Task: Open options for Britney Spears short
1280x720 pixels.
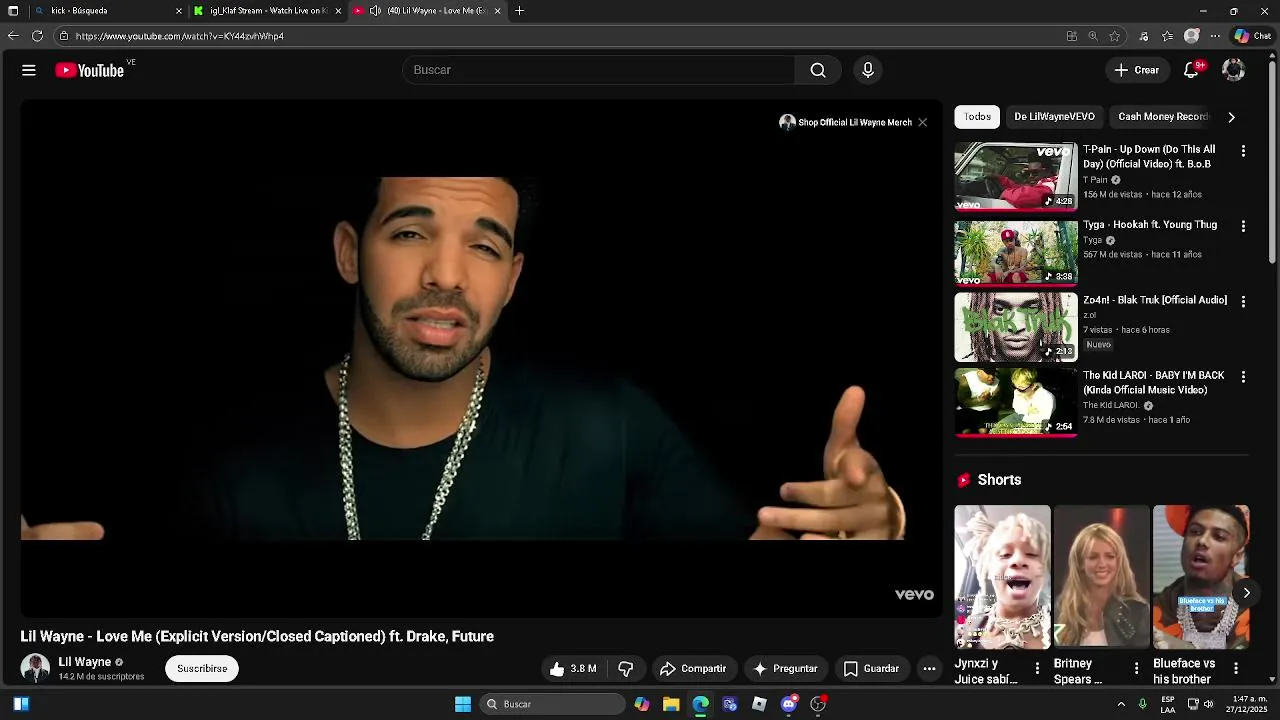Action: pos(1136,668)
